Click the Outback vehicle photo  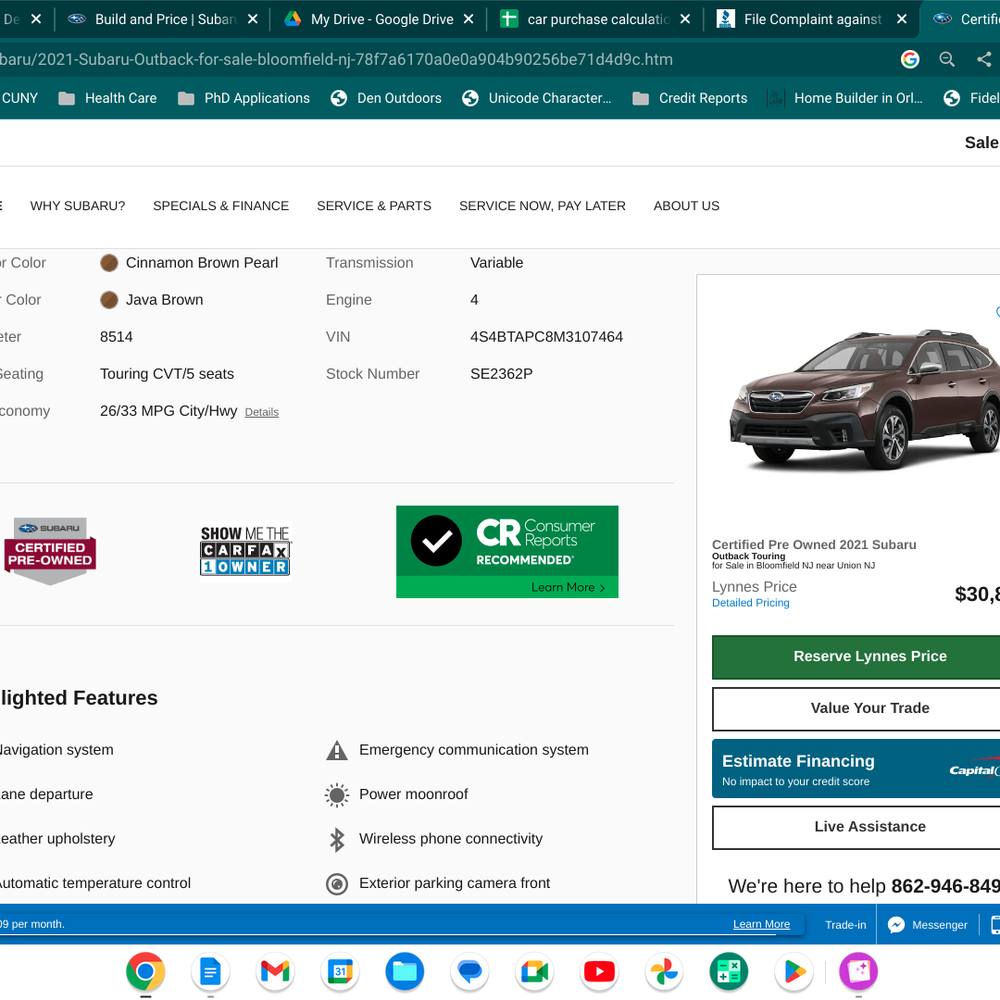865,399
